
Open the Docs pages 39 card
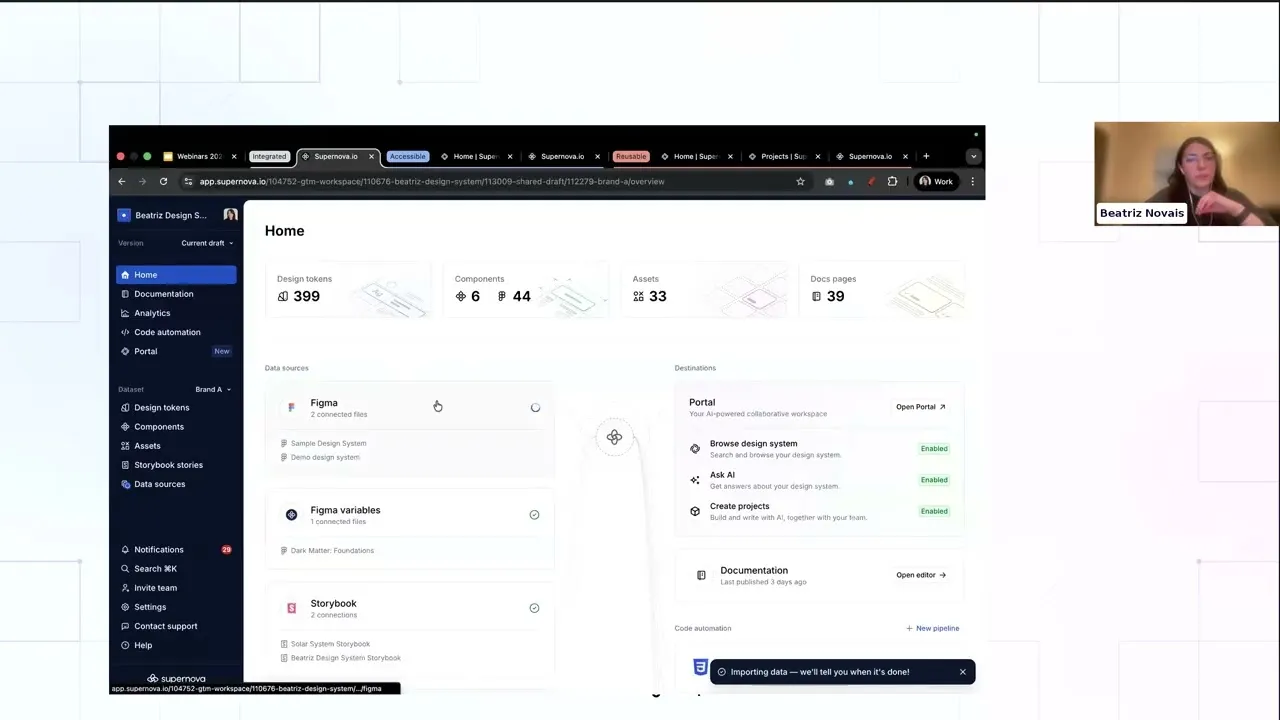click(x=881, y=290)
